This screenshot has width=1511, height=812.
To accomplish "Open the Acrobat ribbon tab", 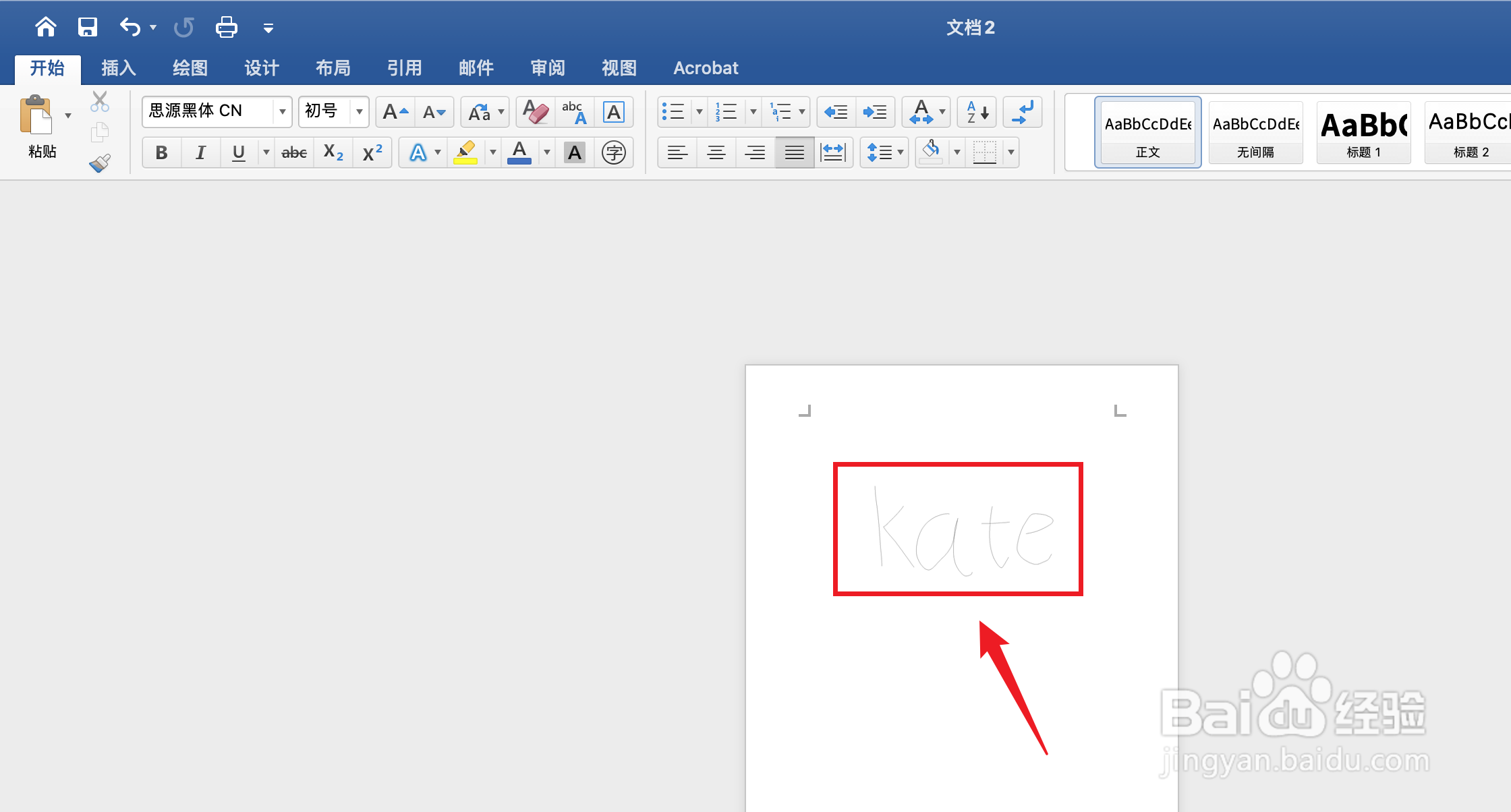I will 706,68.
